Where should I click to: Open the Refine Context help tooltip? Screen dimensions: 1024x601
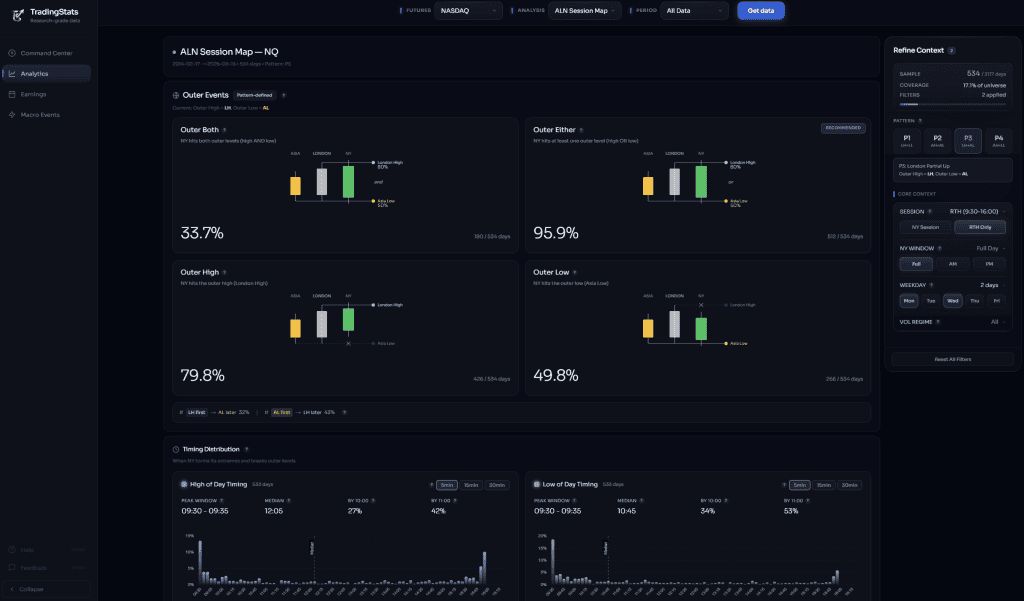pyautogui.click(x=952, y=51)
